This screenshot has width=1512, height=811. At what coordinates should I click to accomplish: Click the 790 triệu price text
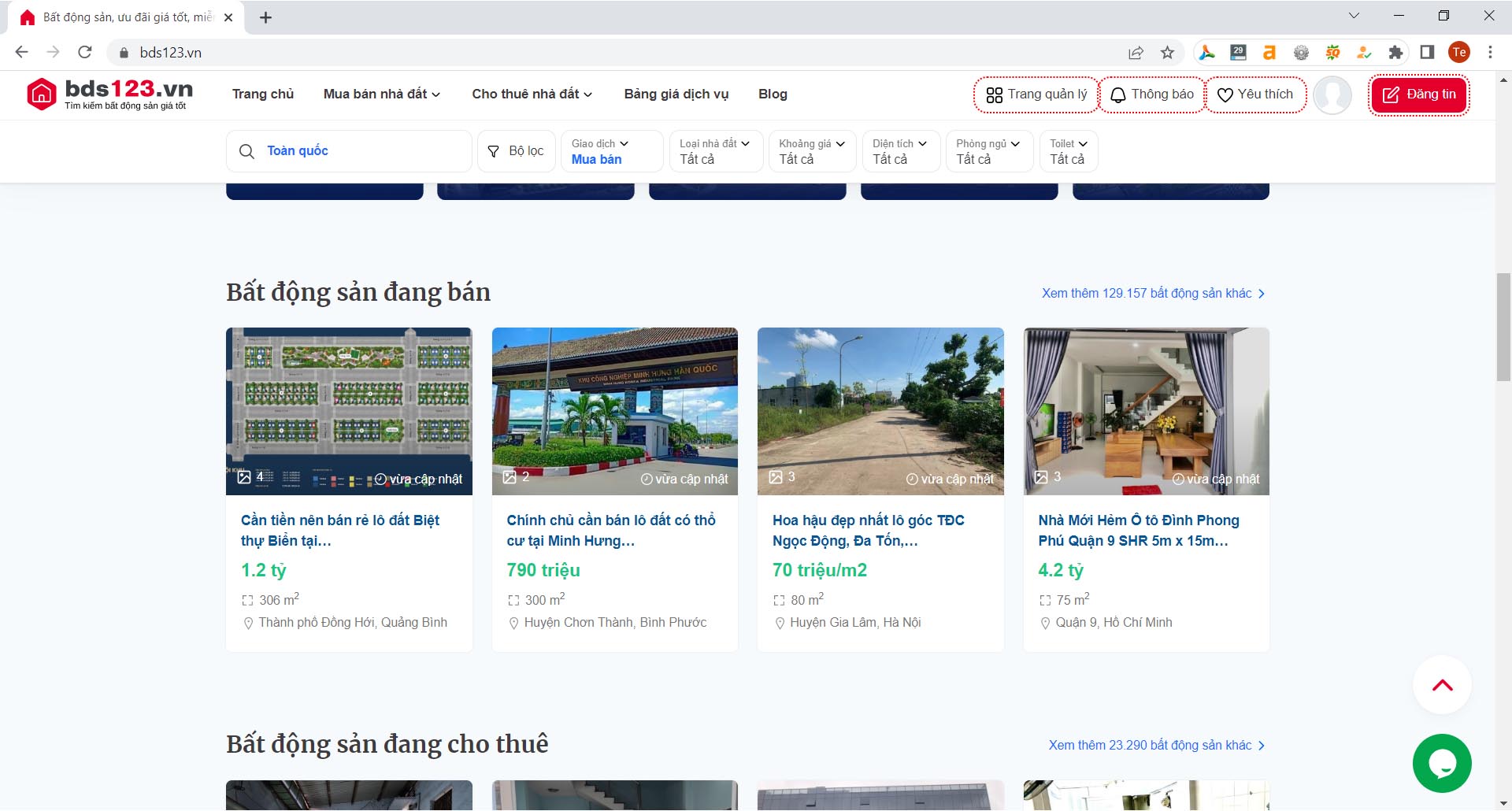click(x=543, y=571)
